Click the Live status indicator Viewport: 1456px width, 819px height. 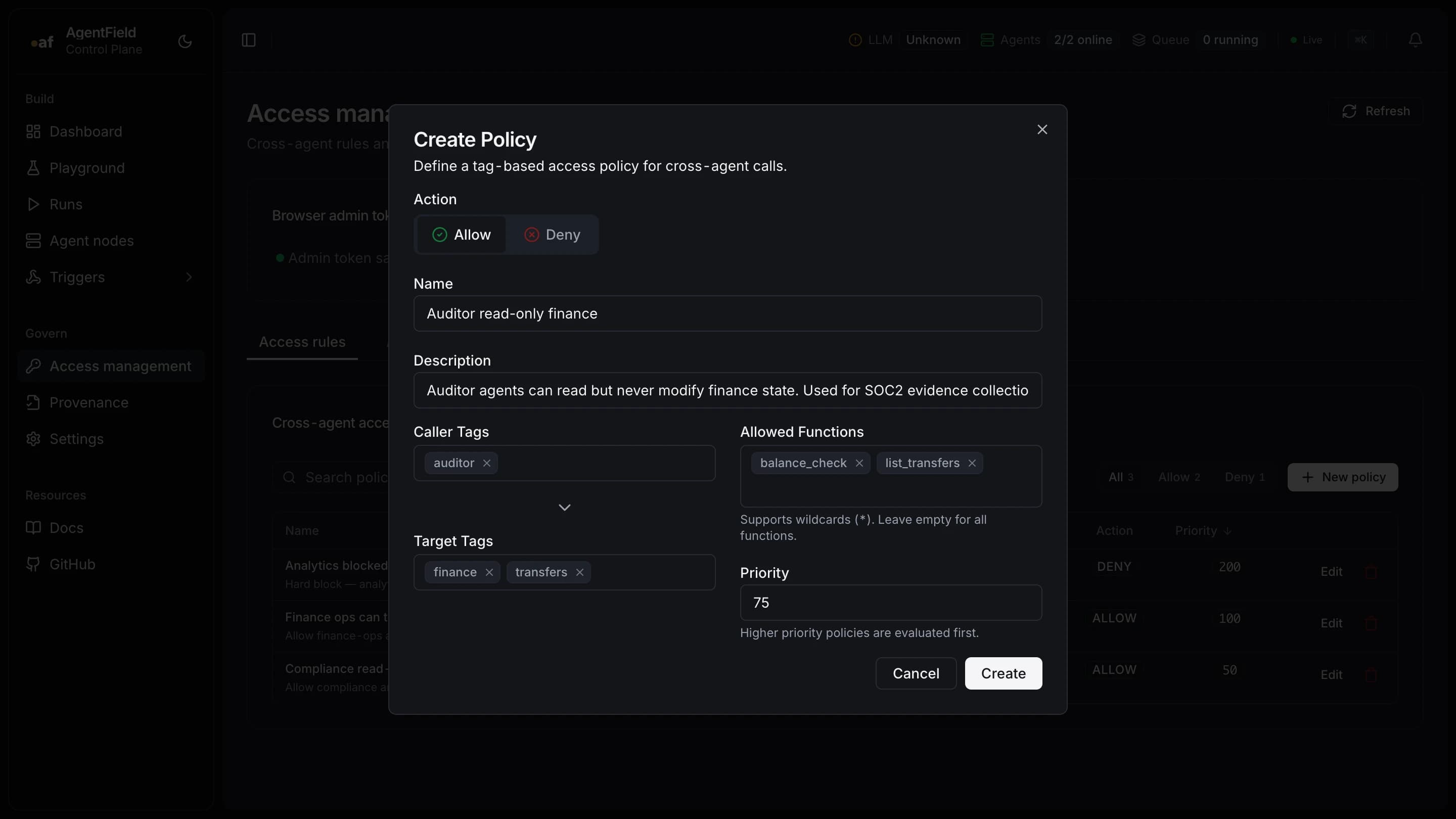point(1306,40)
